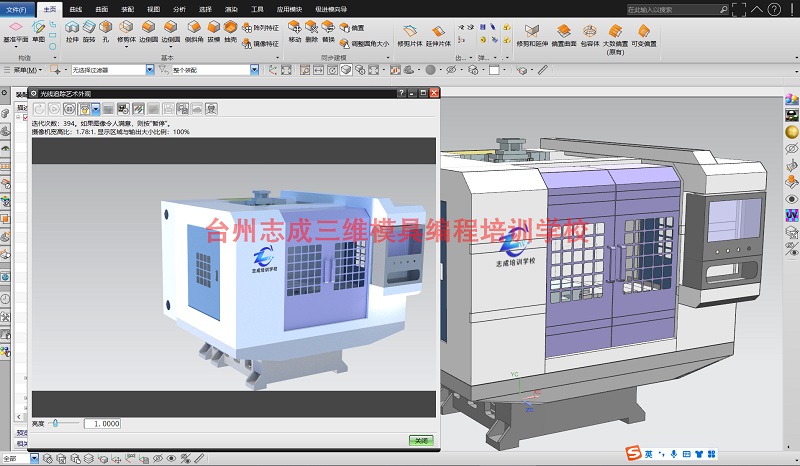800x466 pixels.
Task: Open the 草图 (Sketch) tool
Action: (39, 31)
